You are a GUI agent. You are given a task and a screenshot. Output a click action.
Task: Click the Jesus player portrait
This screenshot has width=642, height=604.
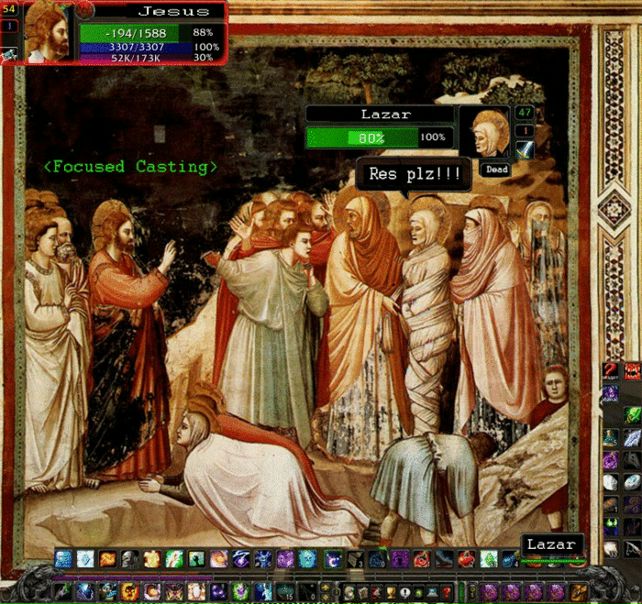point(48,32)
